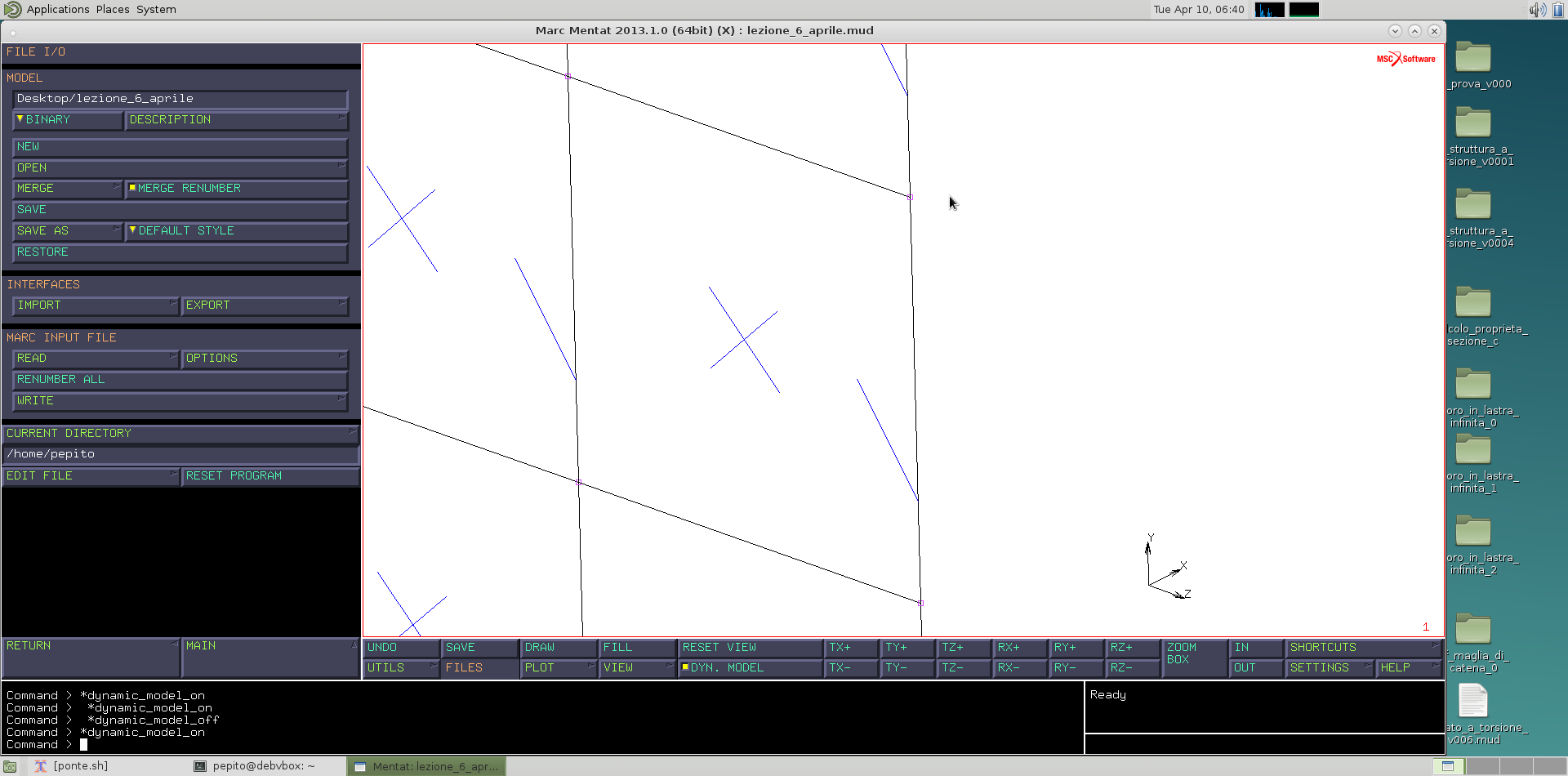Click OUT zoom button
Viewport: 1568px width, 776px height.
pos(1256,668)
